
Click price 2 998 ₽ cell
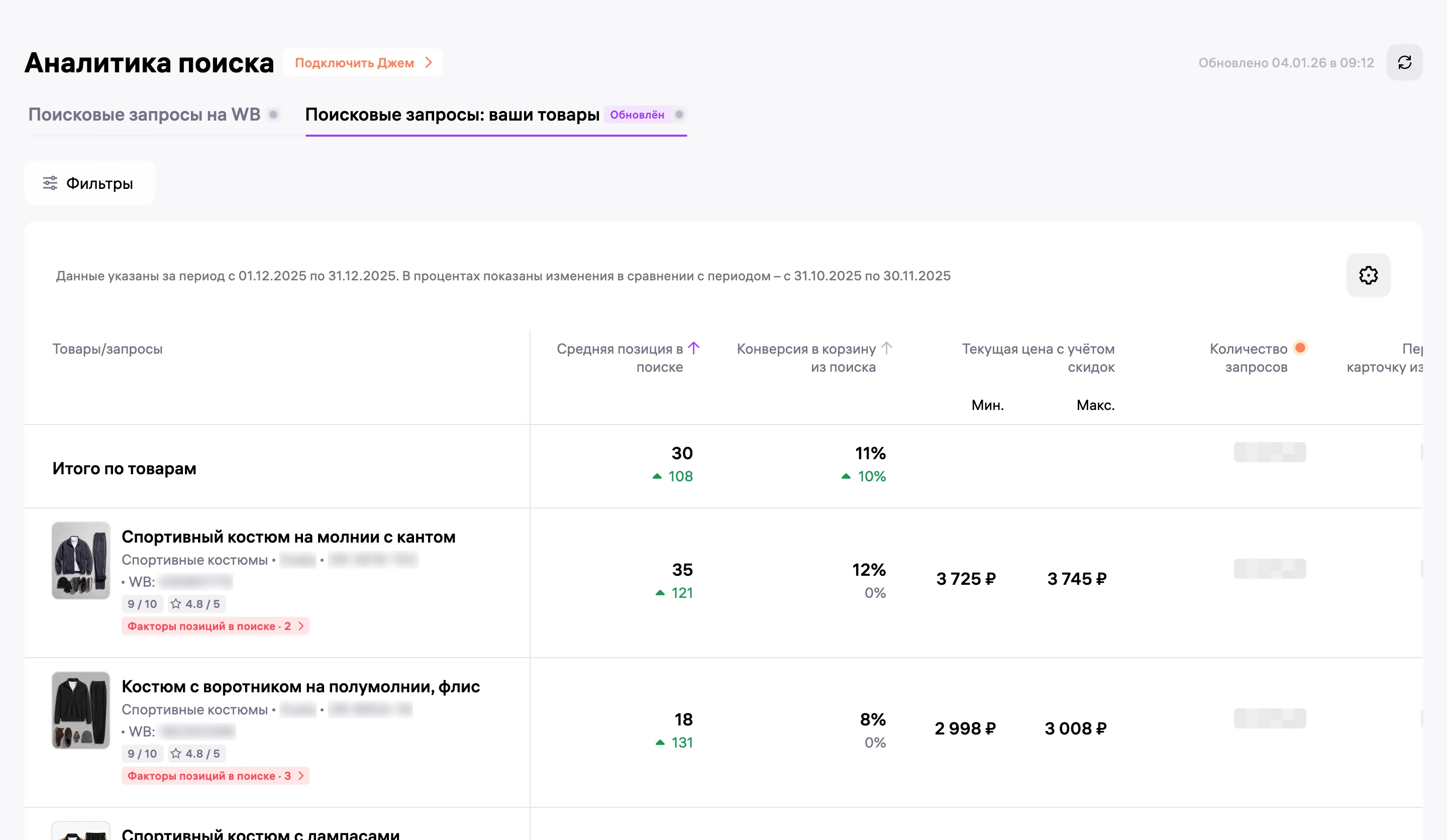point(965,728)
